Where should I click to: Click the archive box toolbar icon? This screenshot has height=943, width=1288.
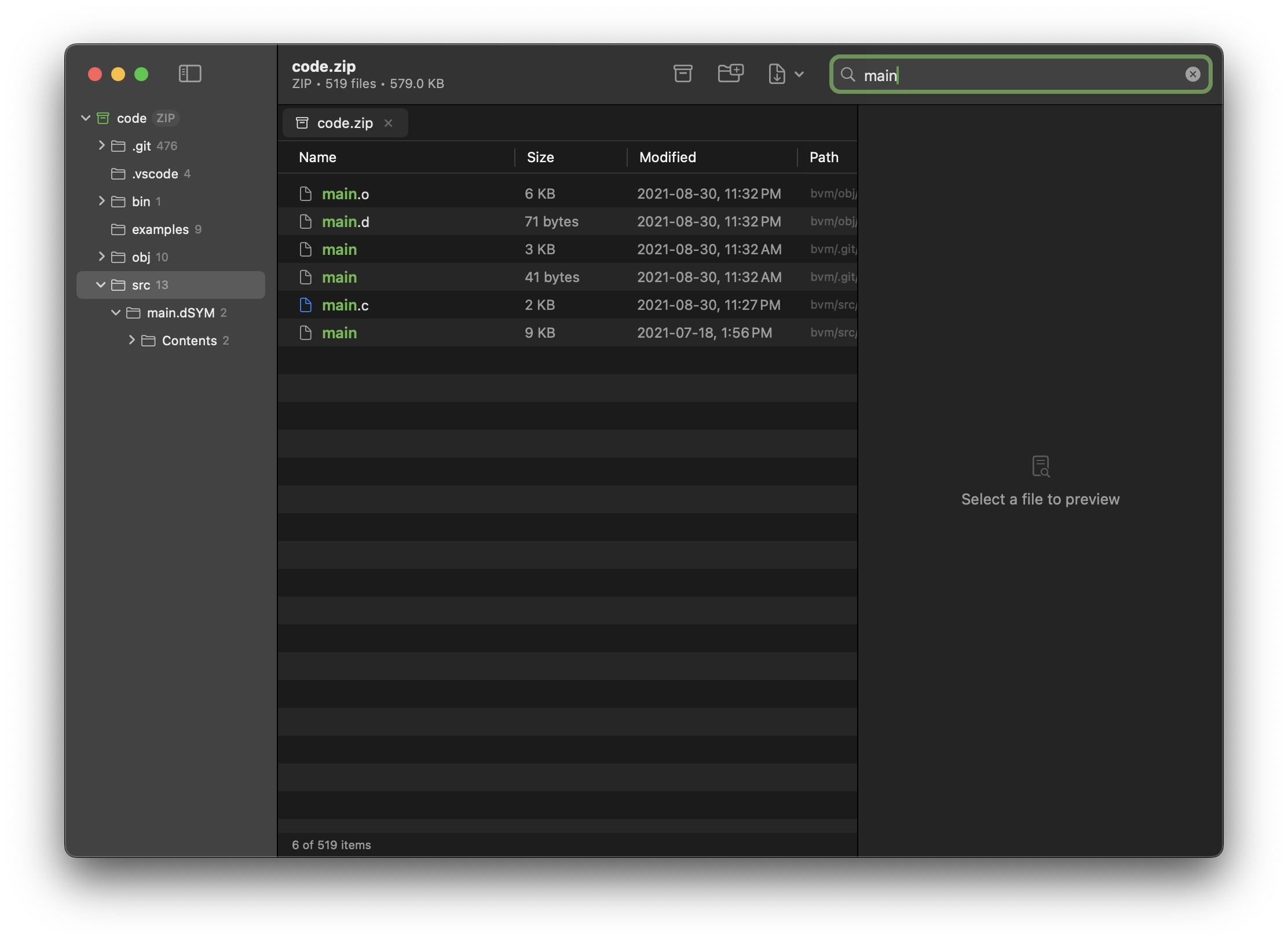pyautogui.click(x=683, y=74)
